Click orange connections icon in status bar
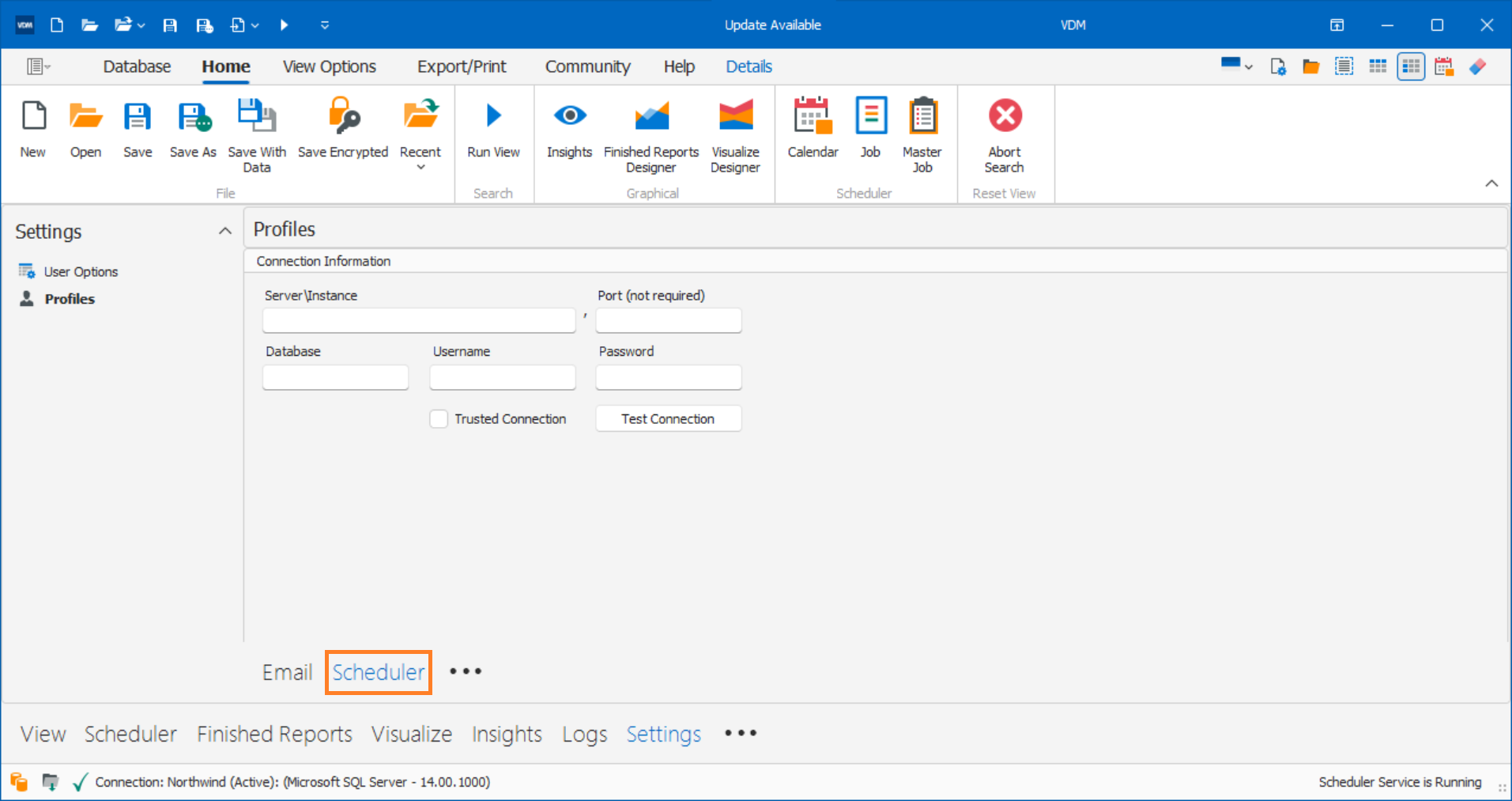Image resolution: width=1512 pixels, height=801 pixels. tap(19, 782)
